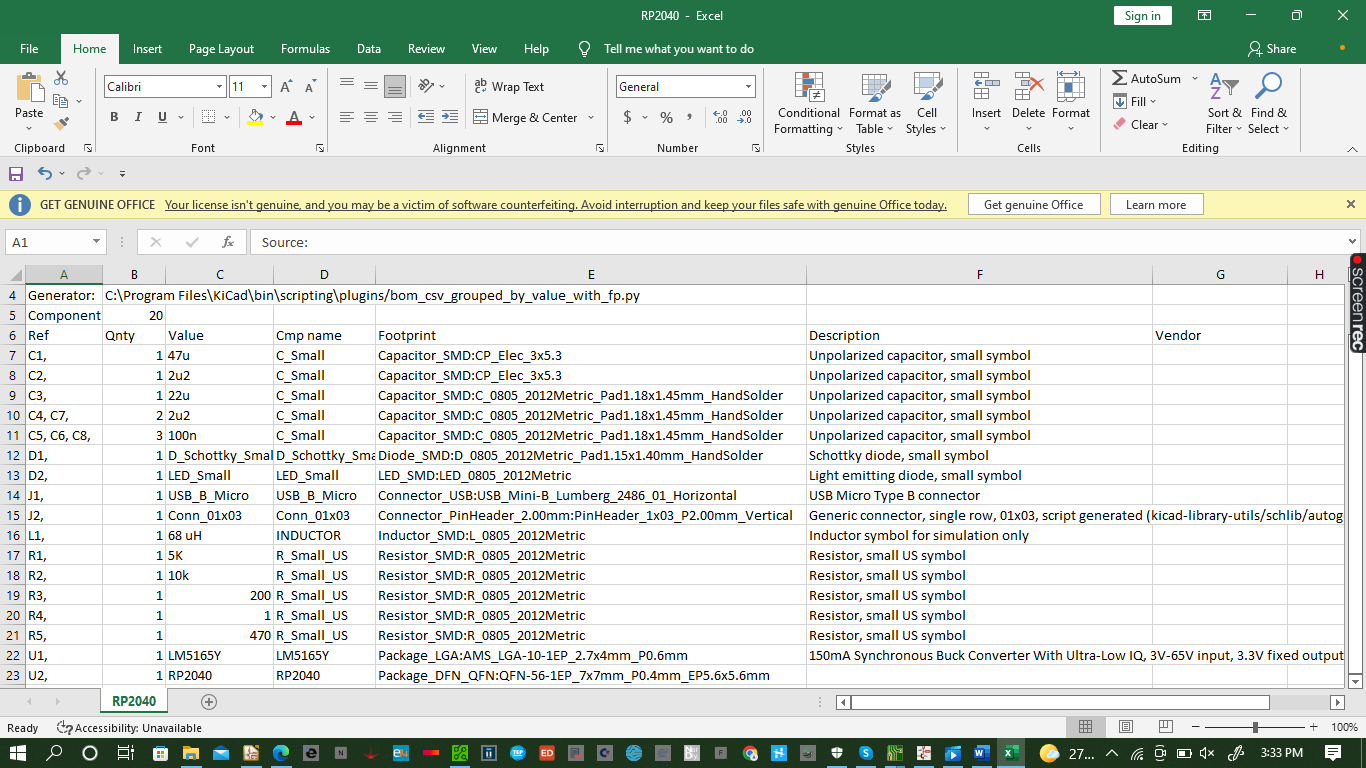Switch to the Formulas tab
1366x768 pixels.
click(x=305, y=48)
